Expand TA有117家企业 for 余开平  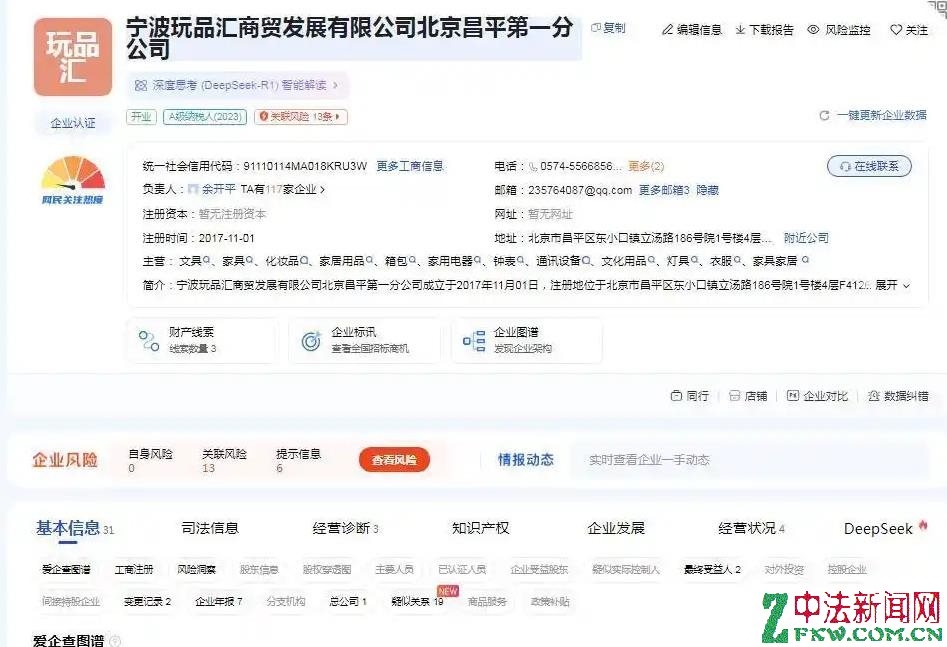pos(283,190)
